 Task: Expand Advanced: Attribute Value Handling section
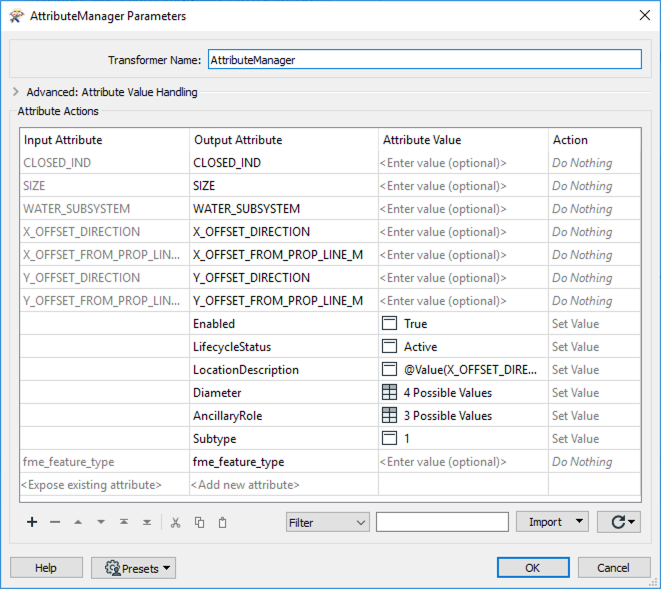[16, 92]
